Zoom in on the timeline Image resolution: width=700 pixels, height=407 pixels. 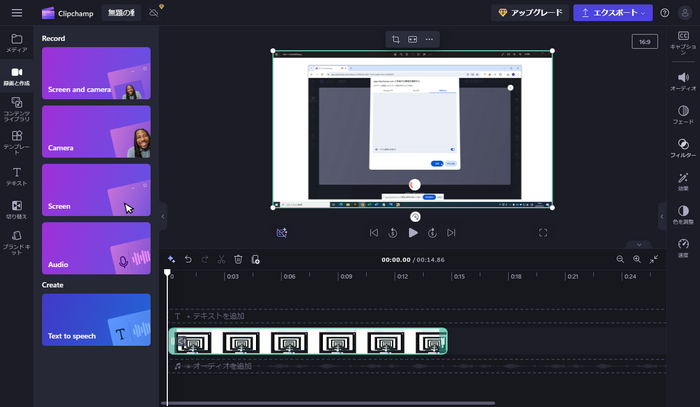[637, 259]
